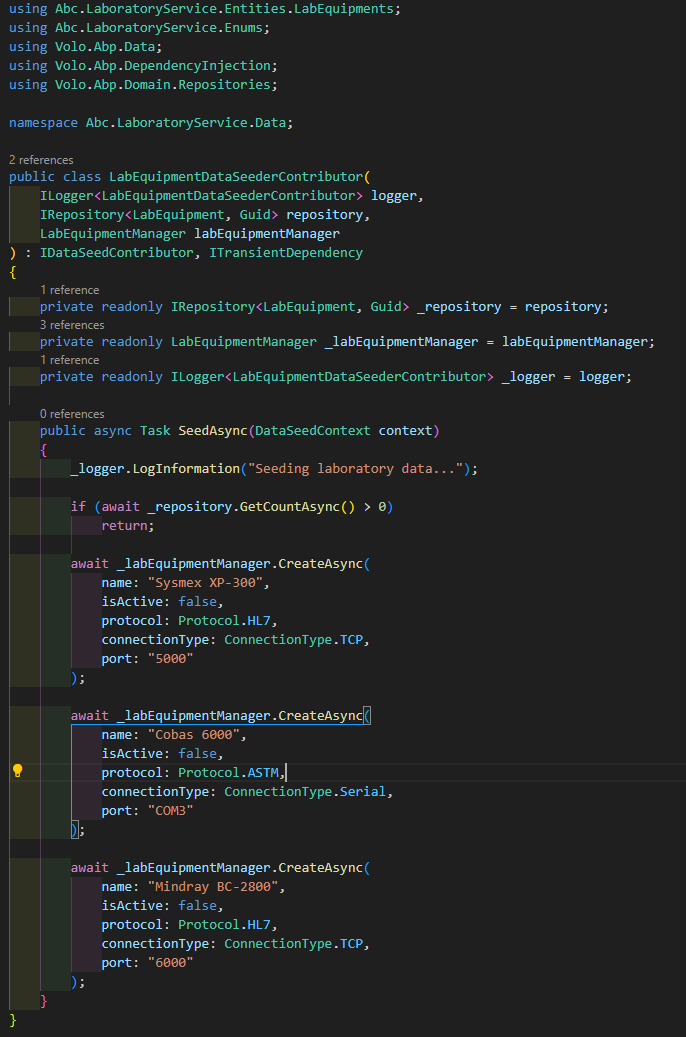Viewport: 686px width, 1037px height.
Task: Open the "3 references" CodeLens link
Action: [72, 325]
